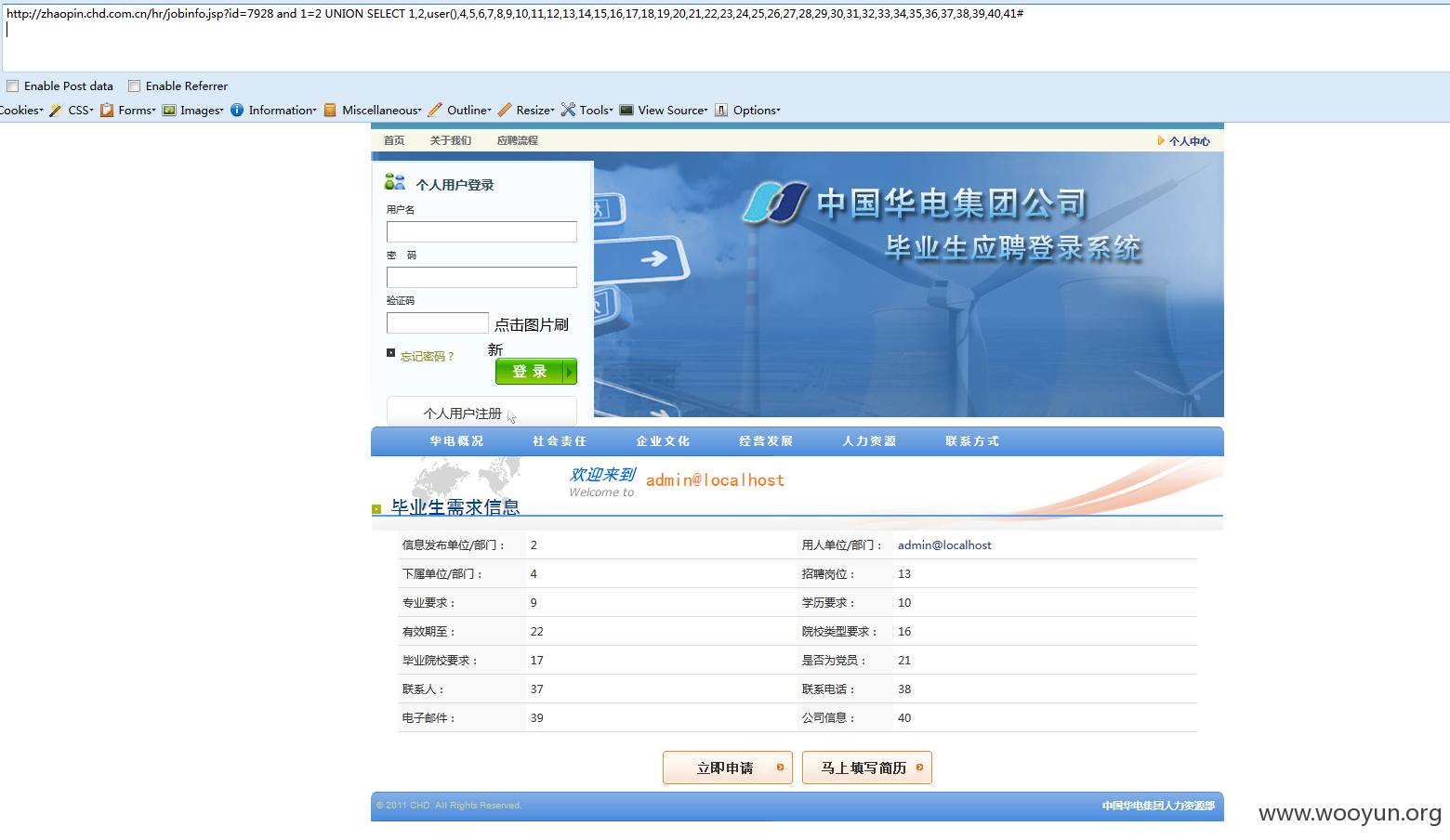The width and height of the screenshot is (1450, 840).
Task: Open the View Source menu
Action: (x=673, y=111)
